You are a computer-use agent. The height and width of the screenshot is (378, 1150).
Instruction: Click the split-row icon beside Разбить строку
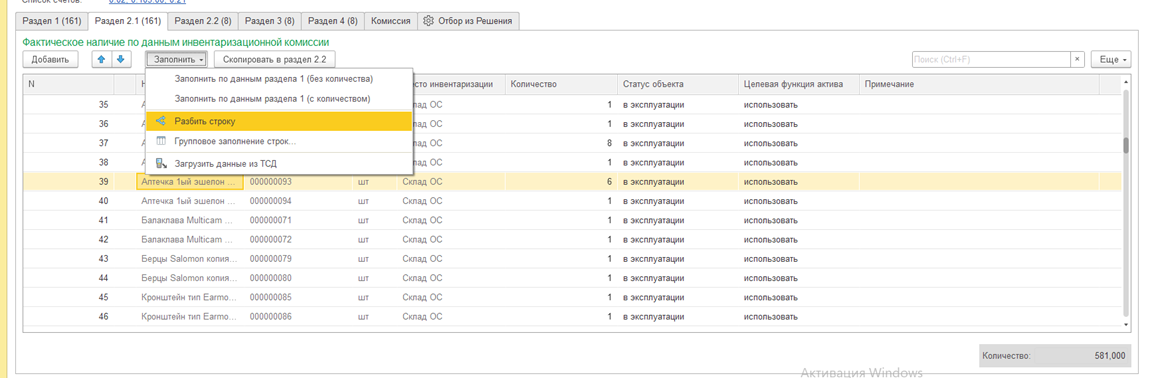161,121
